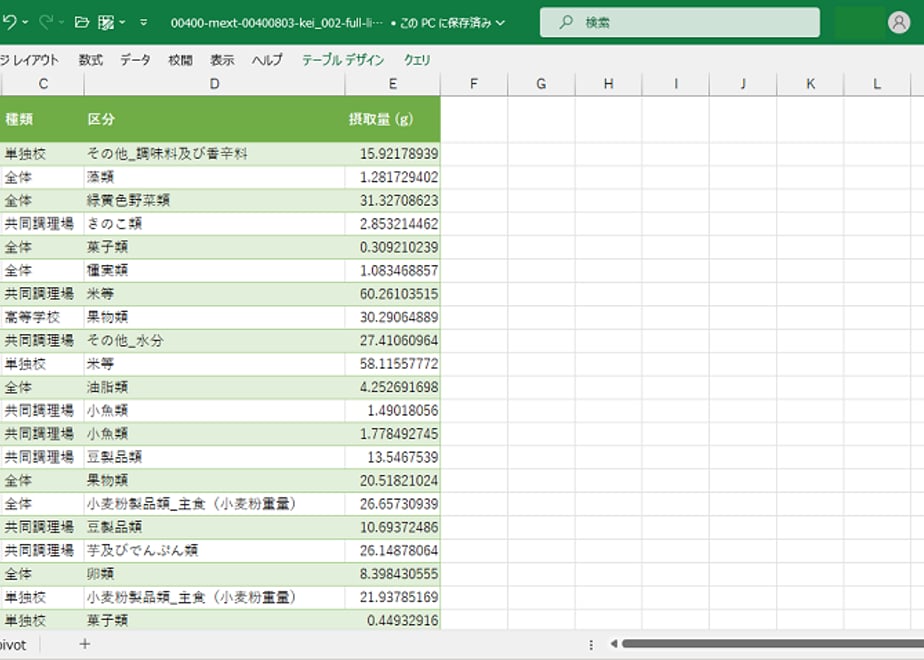Open the クエリ tab
Viewport: 924px width, 660px height.
[x=417, y=60]
